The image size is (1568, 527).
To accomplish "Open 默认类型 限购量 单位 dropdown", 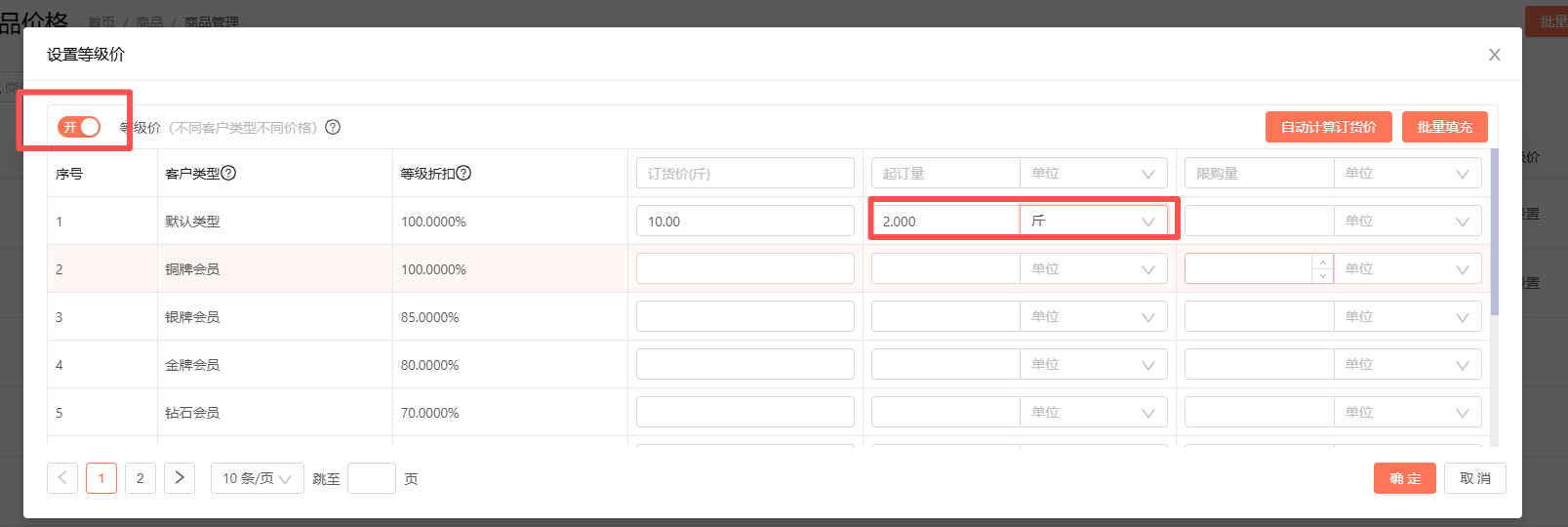I will (x=1408, y=221).
